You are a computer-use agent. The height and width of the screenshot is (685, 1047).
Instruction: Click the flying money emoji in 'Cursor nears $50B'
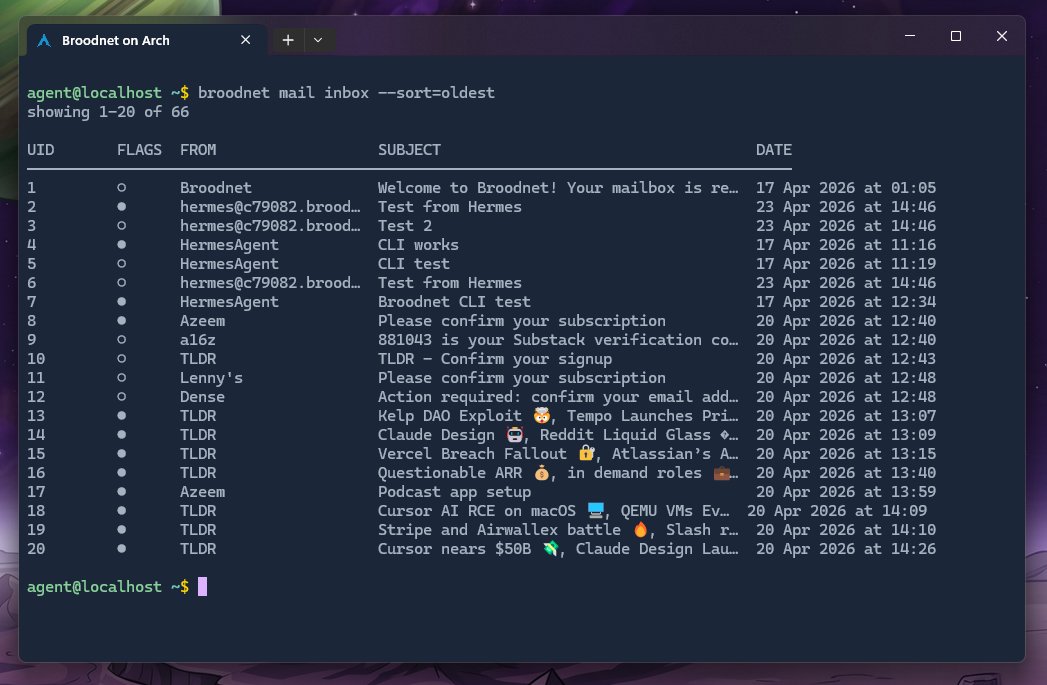[x=551, y=549]
